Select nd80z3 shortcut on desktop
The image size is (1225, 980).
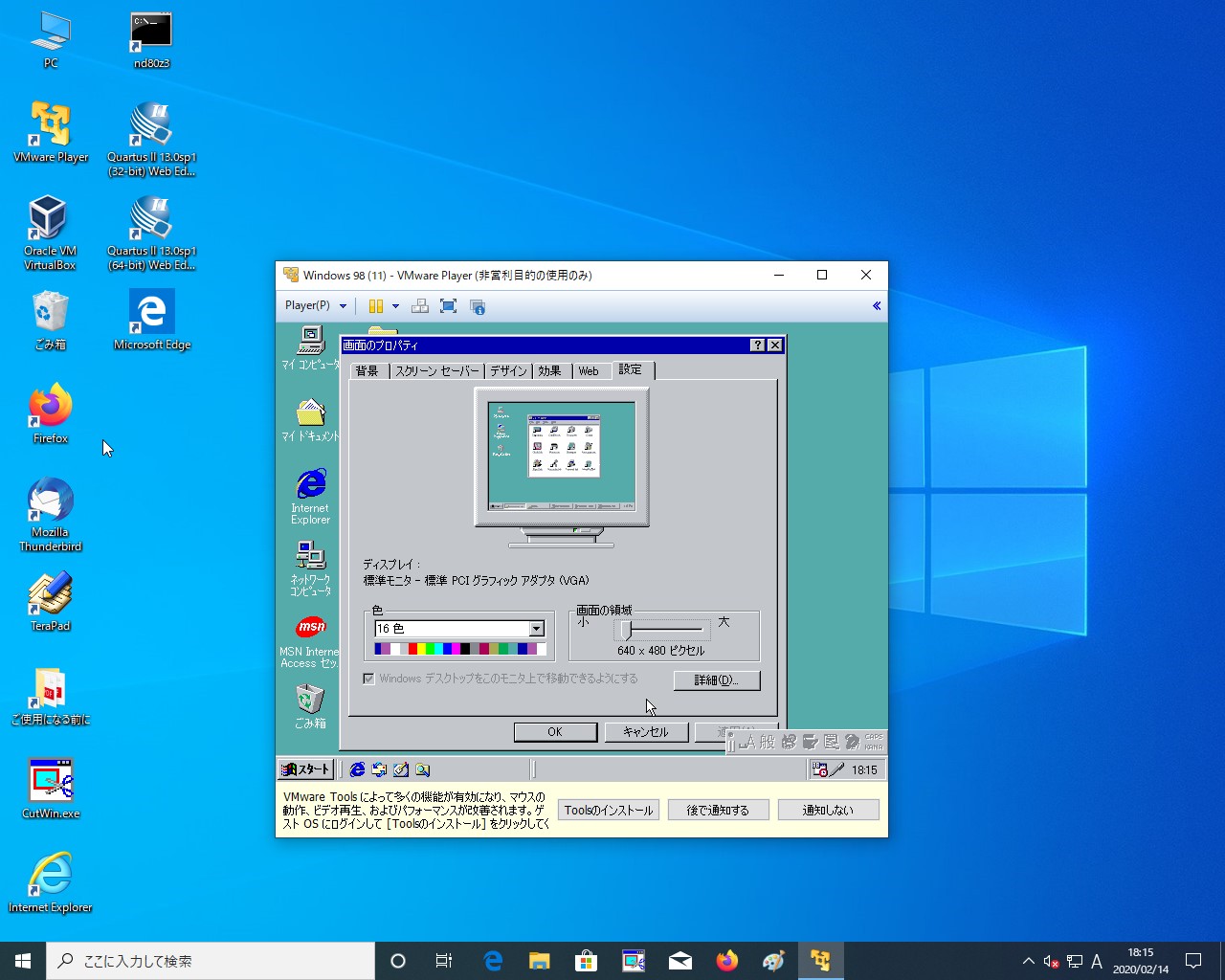click(x=151, y=40)
